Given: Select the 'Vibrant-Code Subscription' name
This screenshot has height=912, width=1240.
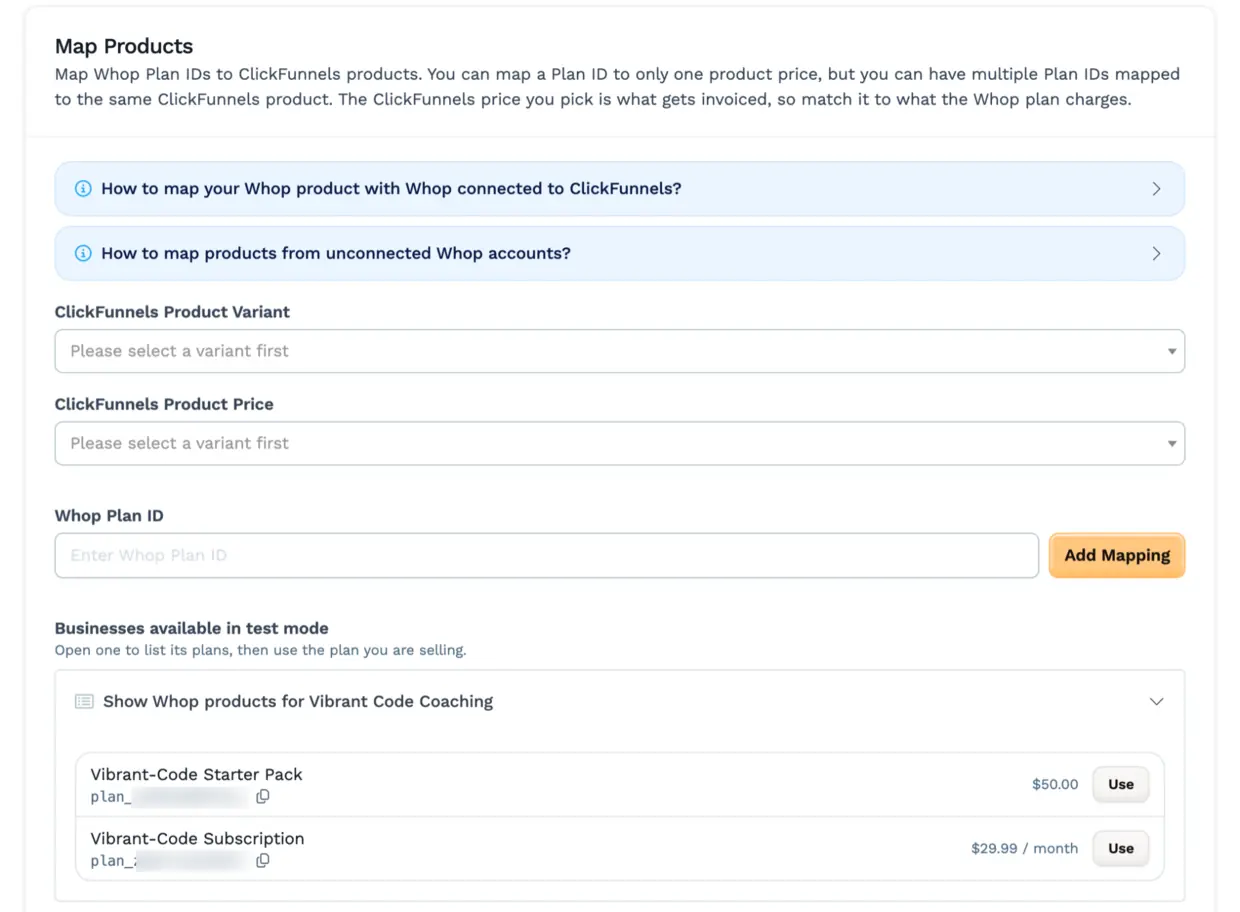Looking at the screenshot, I should tap(197, 838).
